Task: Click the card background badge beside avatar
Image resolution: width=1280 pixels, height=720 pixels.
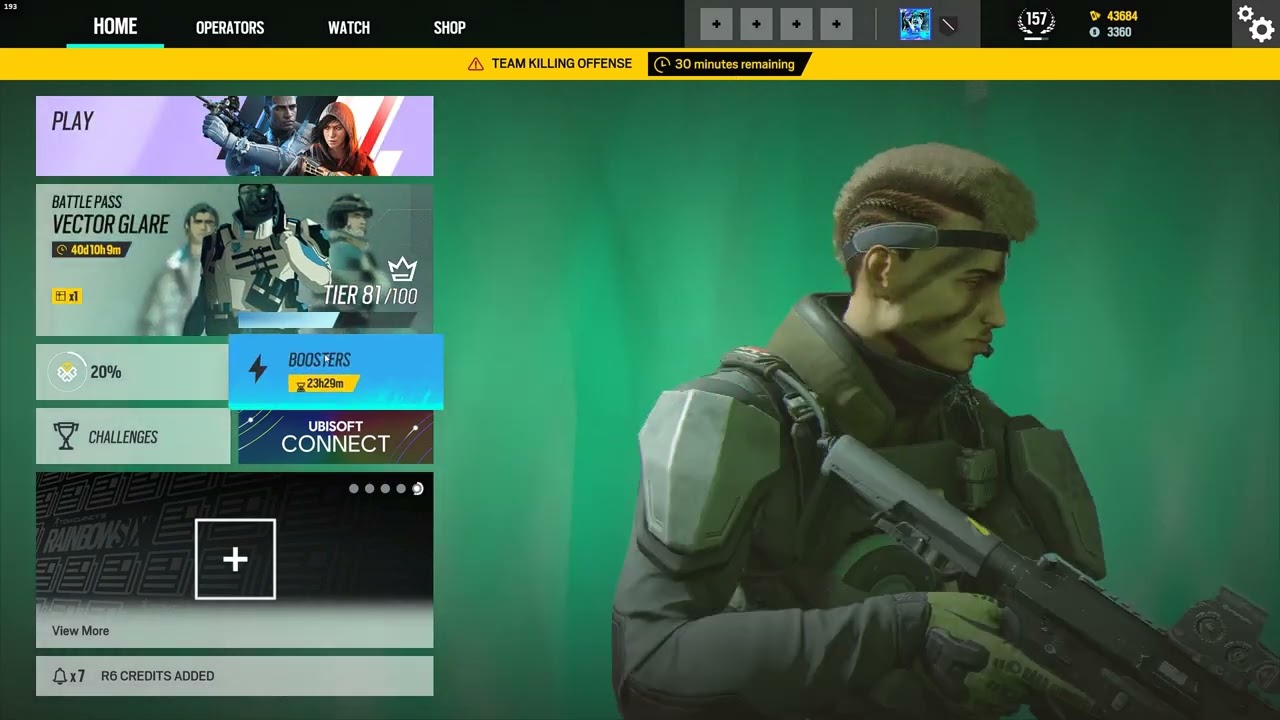Action: pyautogui.click(x=948, y=25)
